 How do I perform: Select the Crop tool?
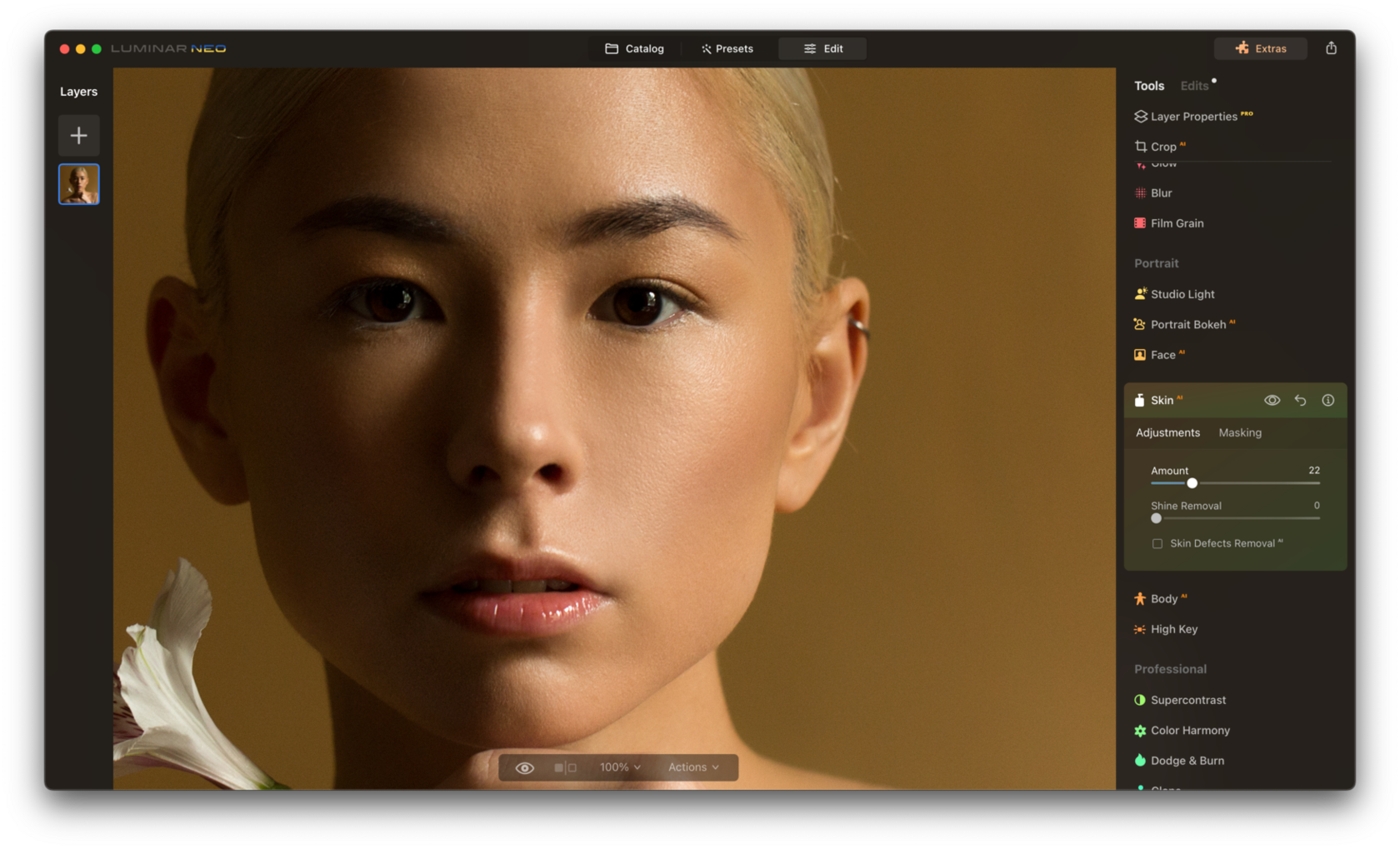click(1165, 146)
